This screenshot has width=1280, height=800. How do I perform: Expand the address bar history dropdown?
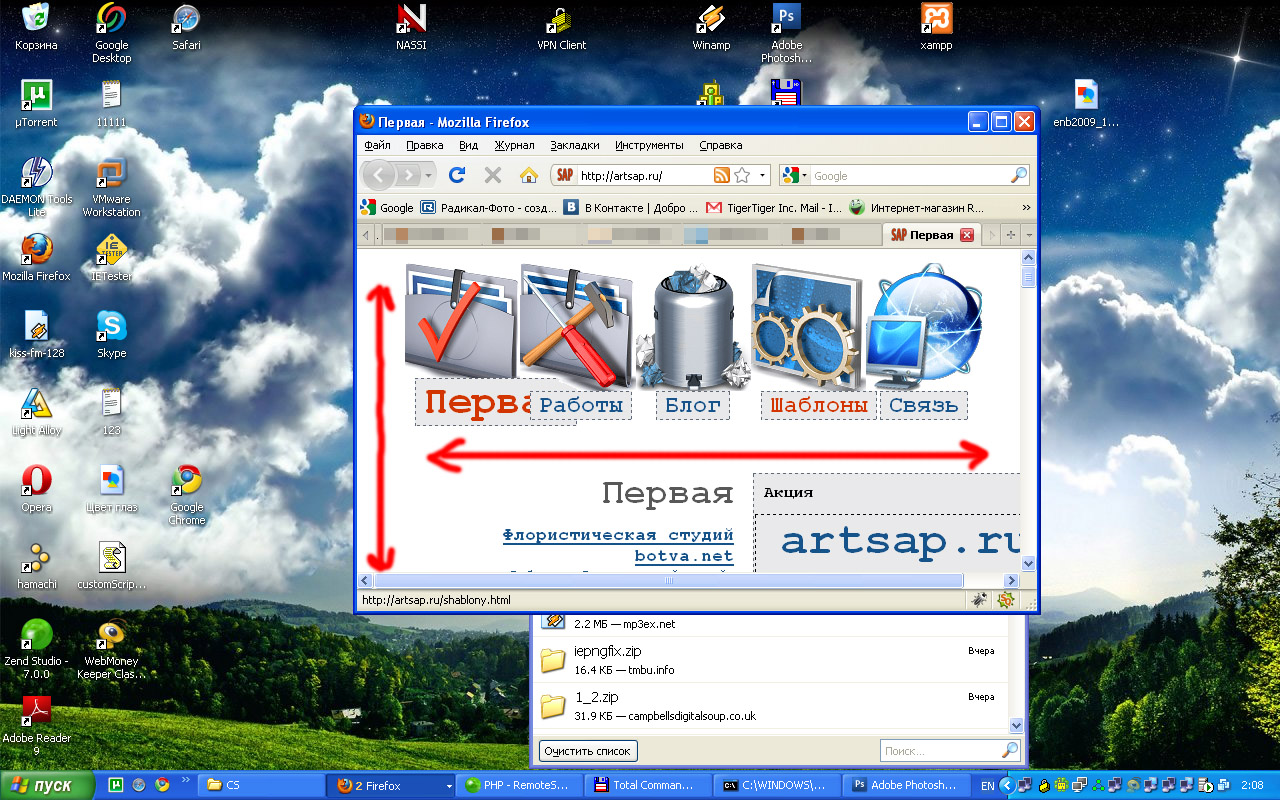pyautogui.click(x=762, y=175)
